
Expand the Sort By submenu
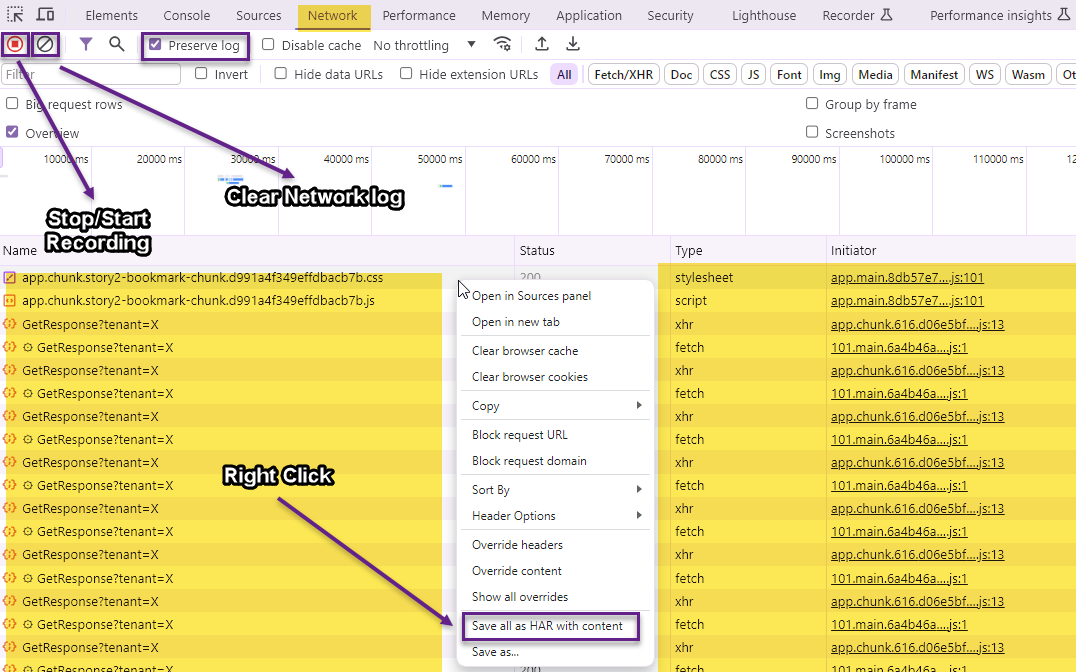click(x=555, y=489)
